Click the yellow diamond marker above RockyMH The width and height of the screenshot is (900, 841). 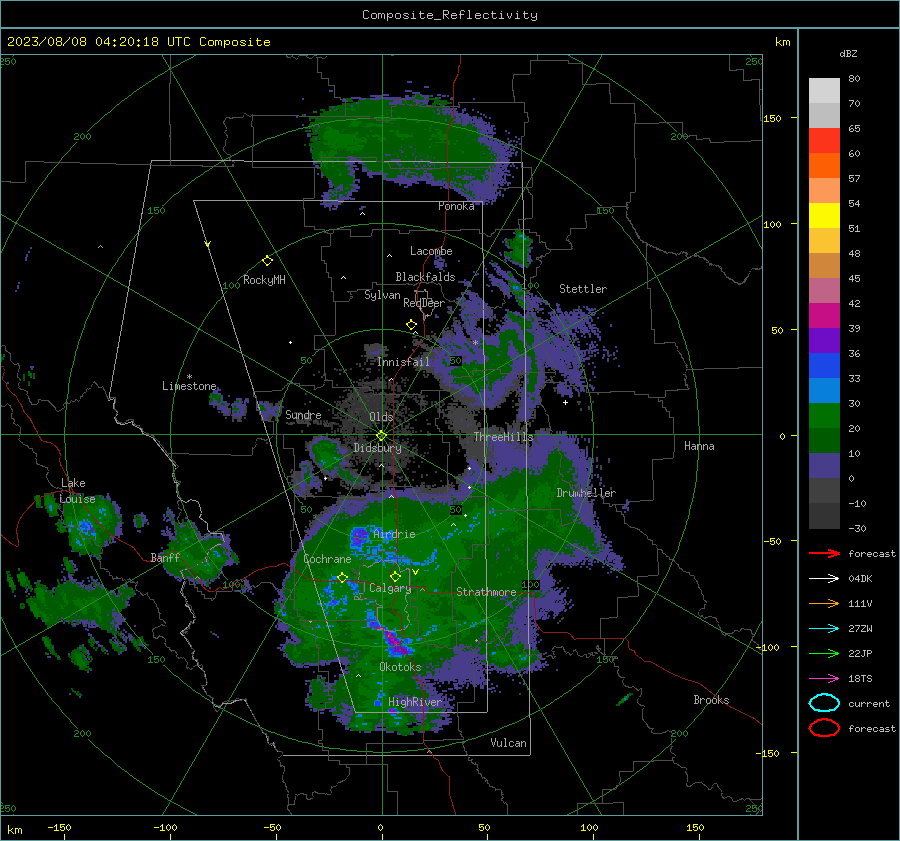267,261
